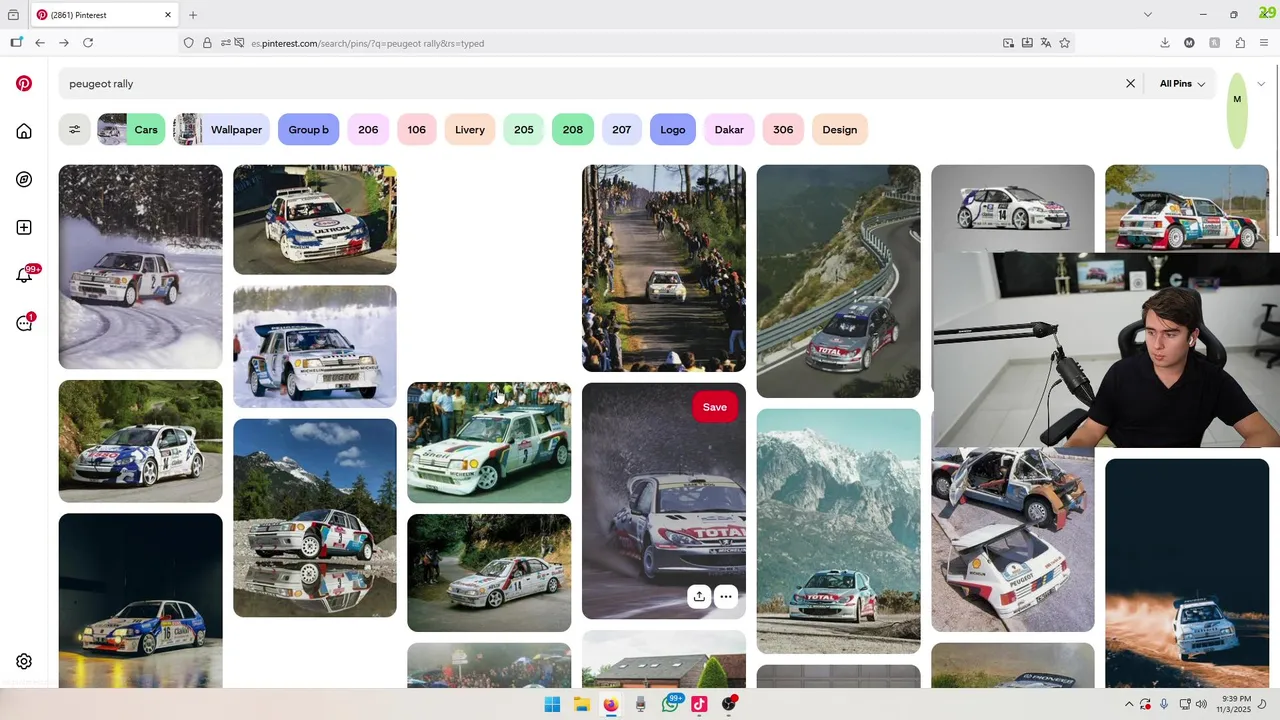Open the Settings gear in Pinterest sidebar
Image resolution: width=1280 pixels, height=720 pixels.
(24, 661)
